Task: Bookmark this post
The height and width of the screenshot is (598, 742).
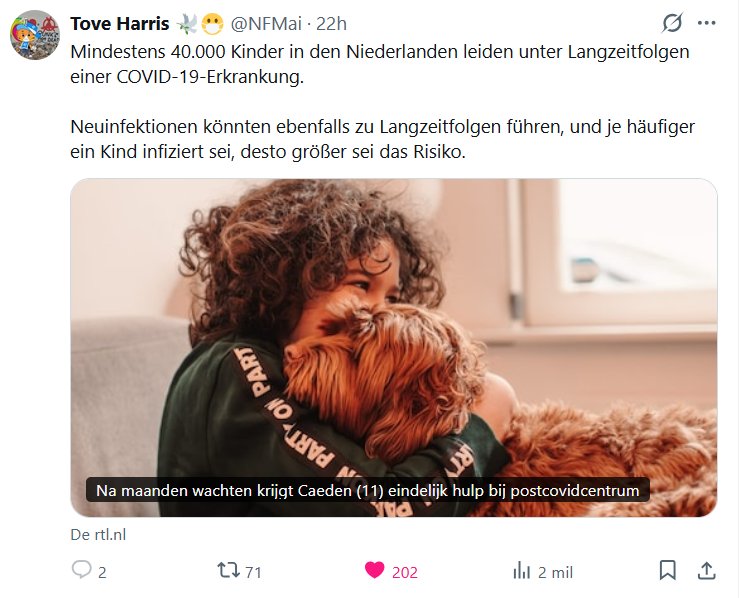Action: [667, 570]
